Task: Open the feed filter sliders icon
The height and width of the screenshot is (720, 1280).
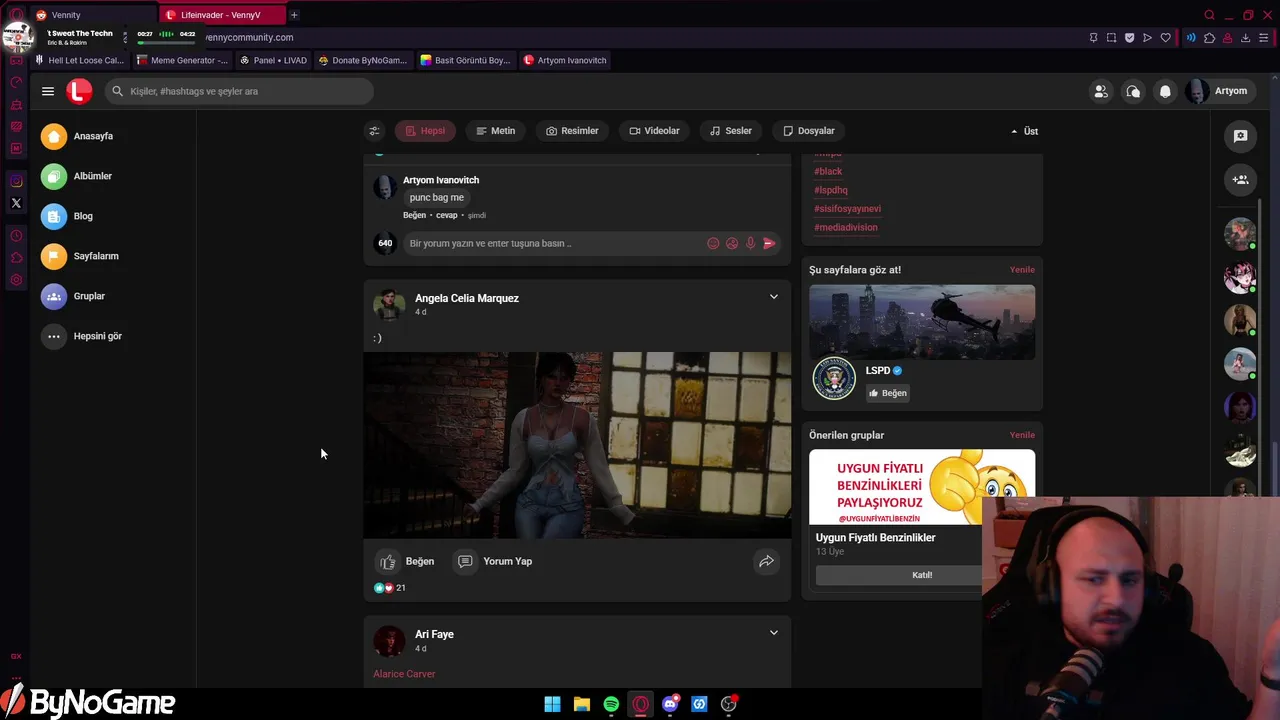Action: coord(374,131)
